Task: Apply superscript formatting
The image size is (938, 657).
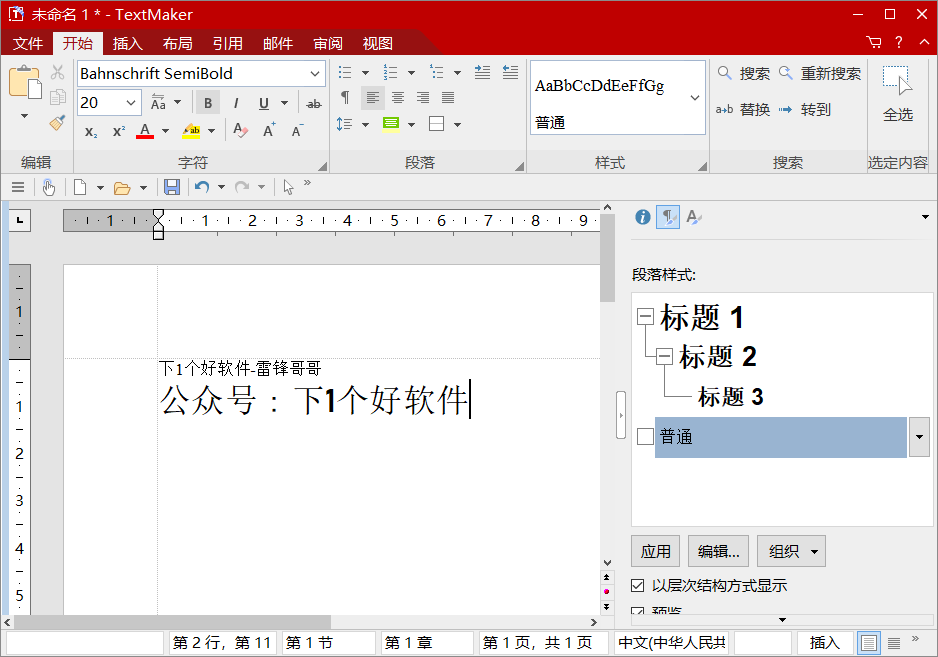Action: click(118, 131)
